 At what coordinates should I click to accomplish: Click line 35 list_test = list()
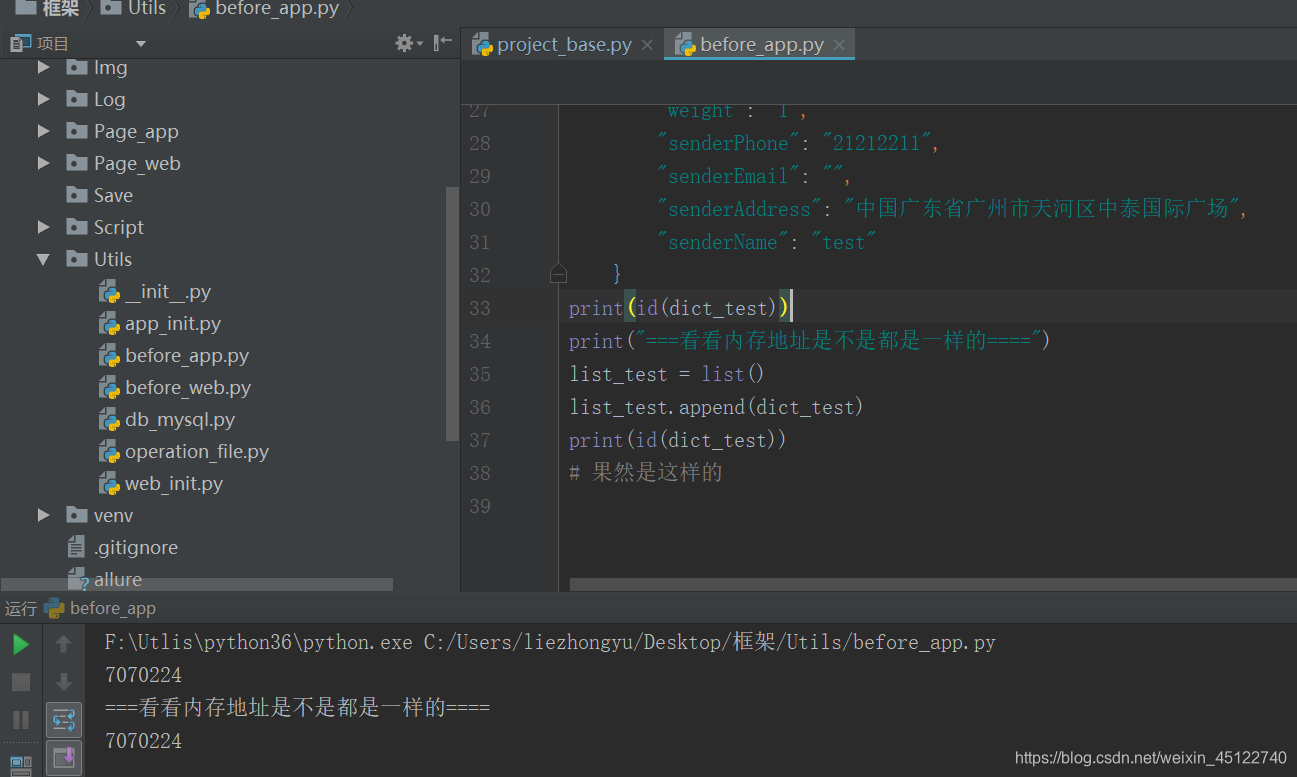(x=667, y=374)
